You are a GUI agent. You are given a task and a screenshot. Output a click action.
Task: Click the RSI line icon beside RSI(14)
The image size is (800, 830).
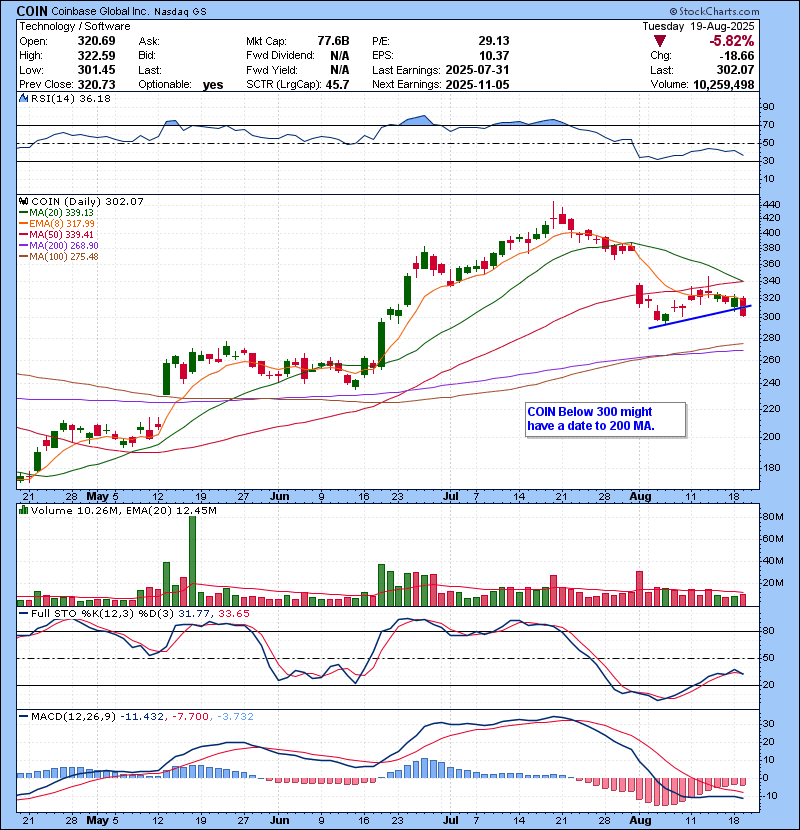[x=23, y=98]
